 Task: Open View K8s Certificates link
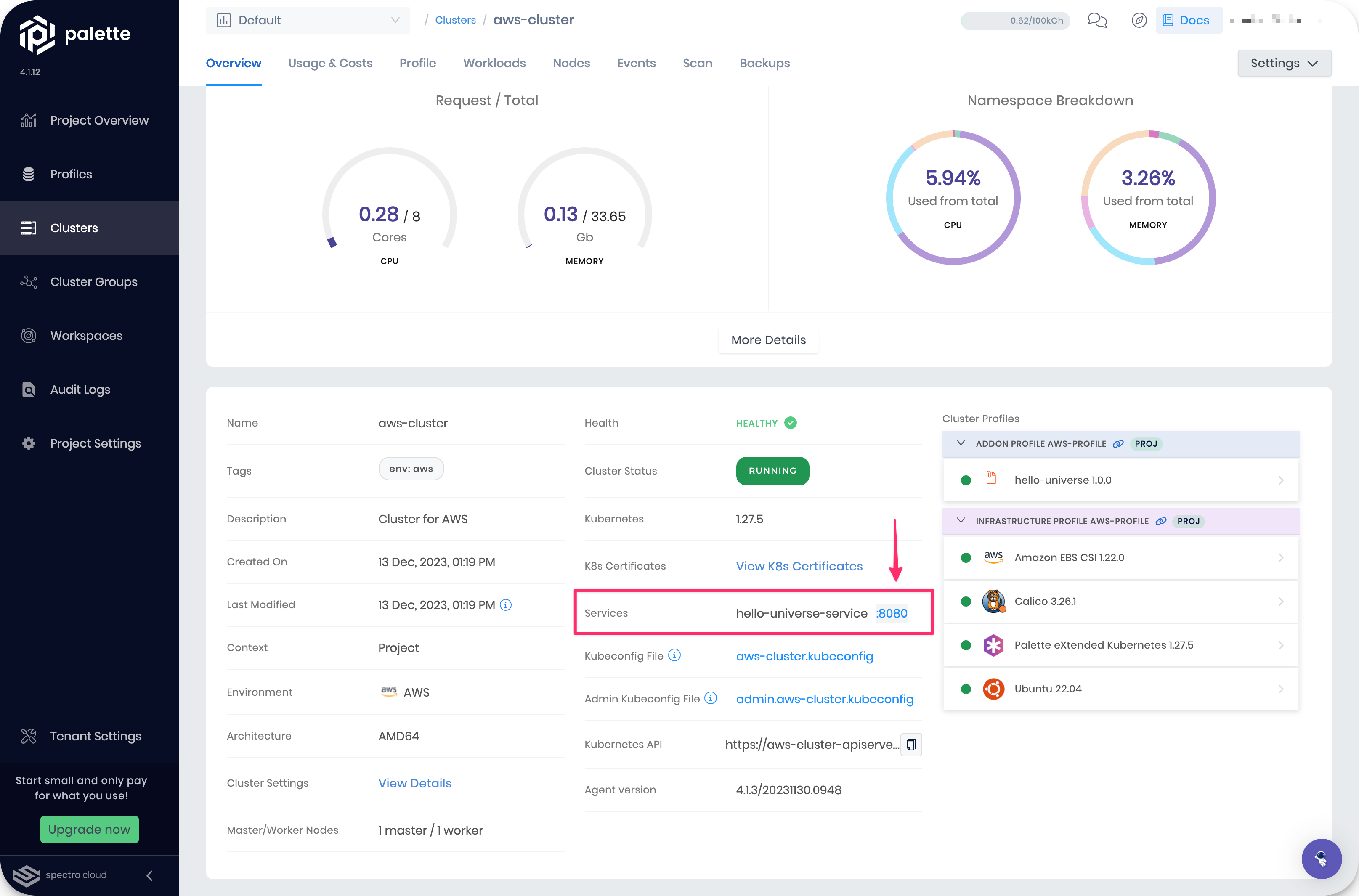tap(799, 566)
